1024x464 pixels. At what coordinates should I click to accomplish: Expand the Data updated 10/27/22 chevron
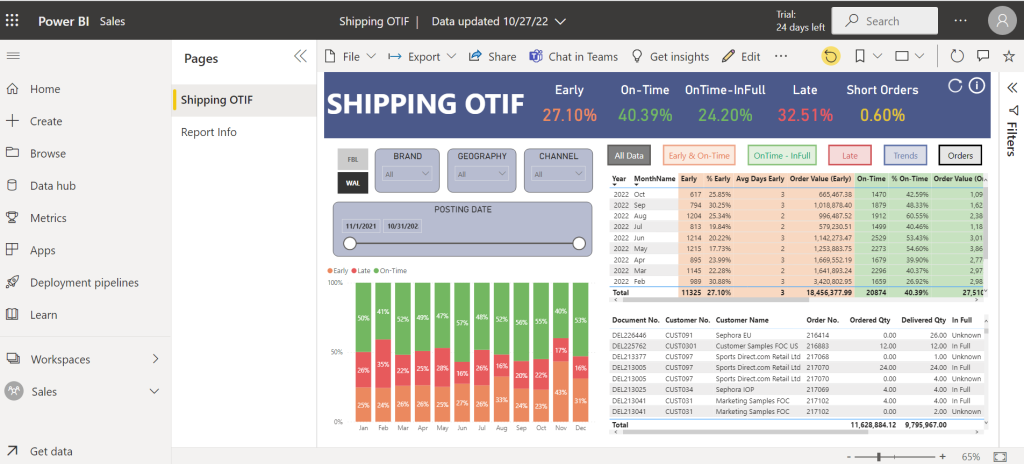560,21
